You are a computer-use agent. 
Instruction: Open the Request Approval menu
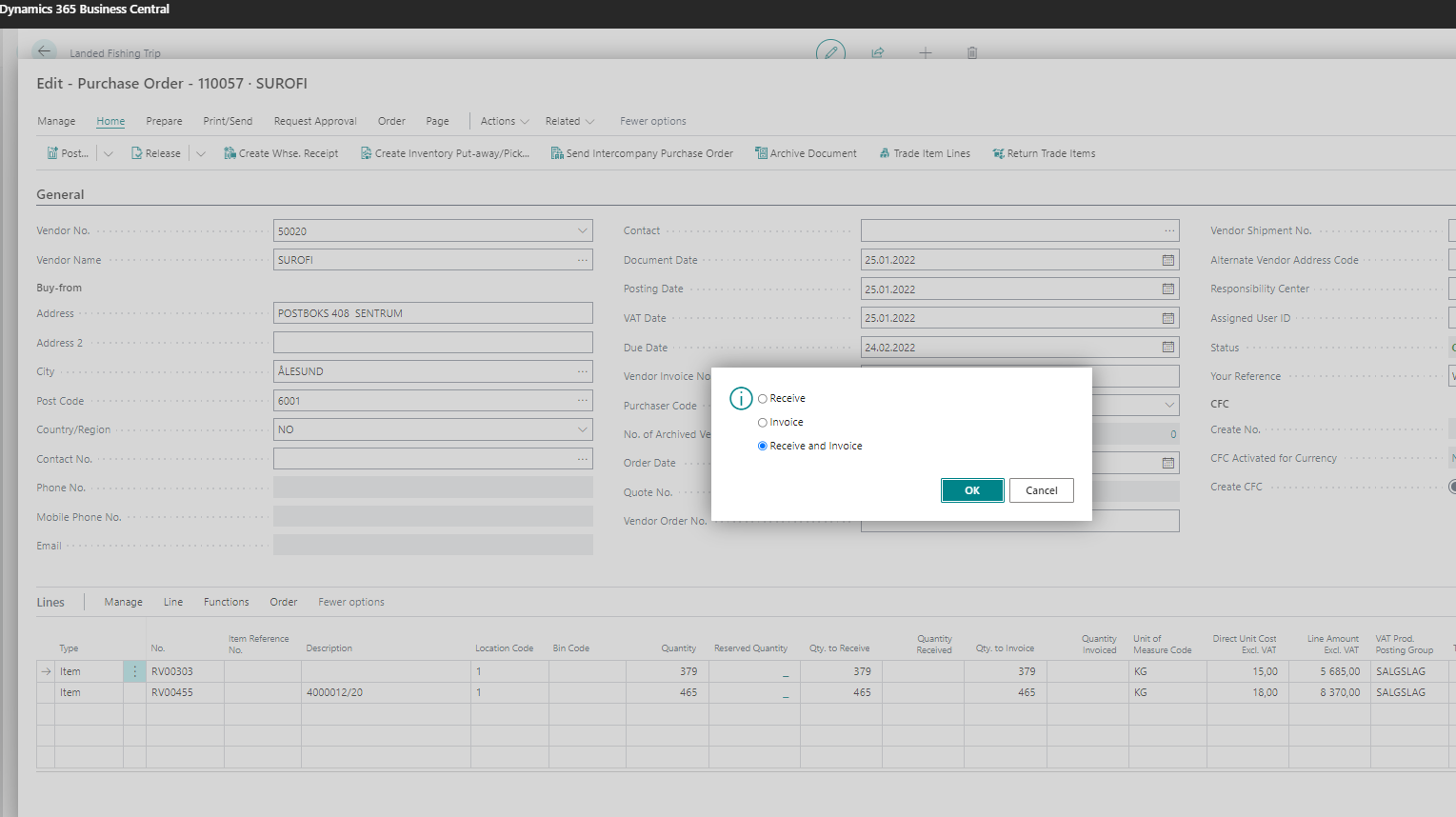coord(315,122)
